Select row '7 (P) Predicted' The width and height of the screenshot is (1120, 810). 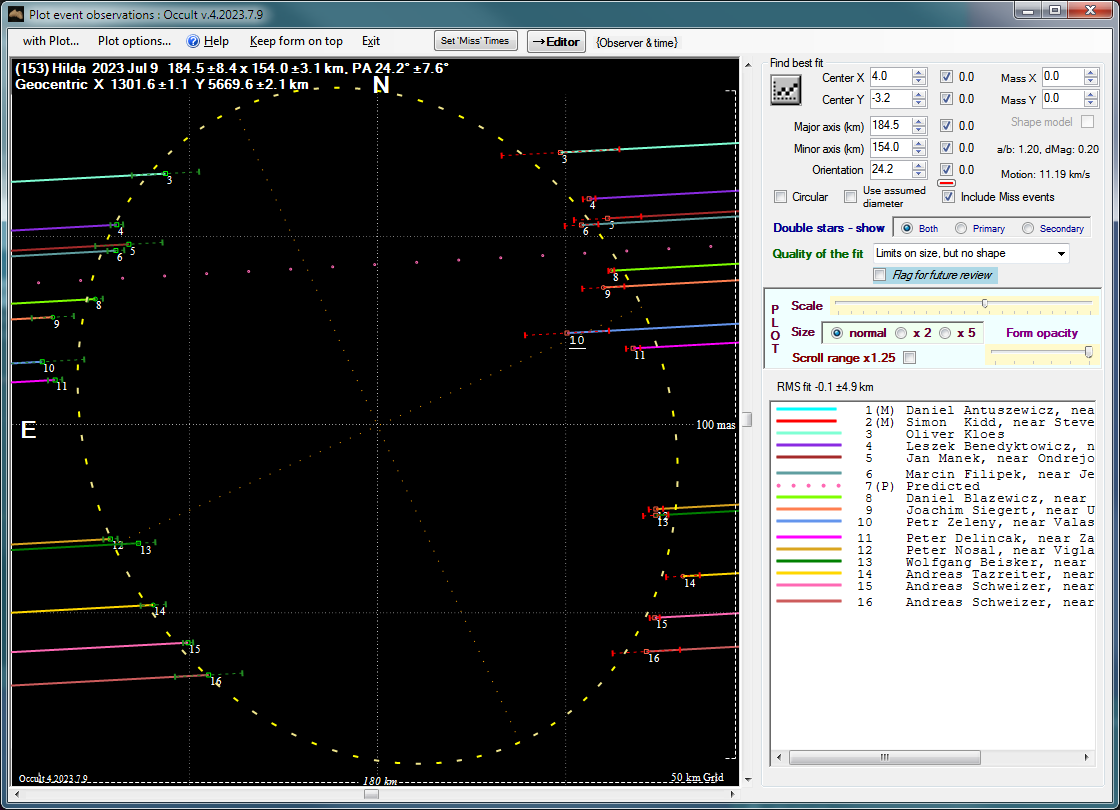click(933, 486)
